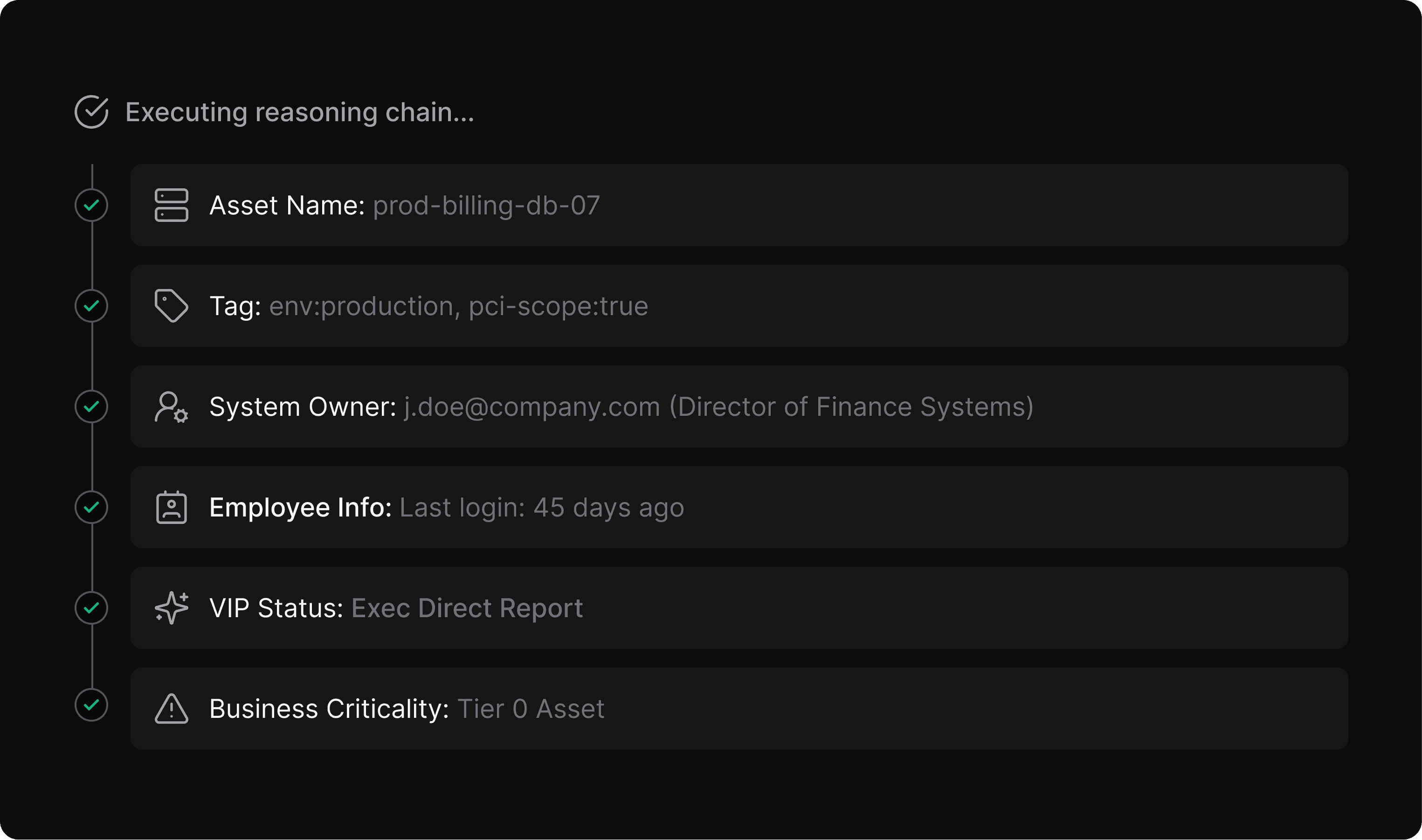Viewport: 1422px width, 840px height.
Task: Click the green check step for Employee Info
Action: [x=92, y=507]
